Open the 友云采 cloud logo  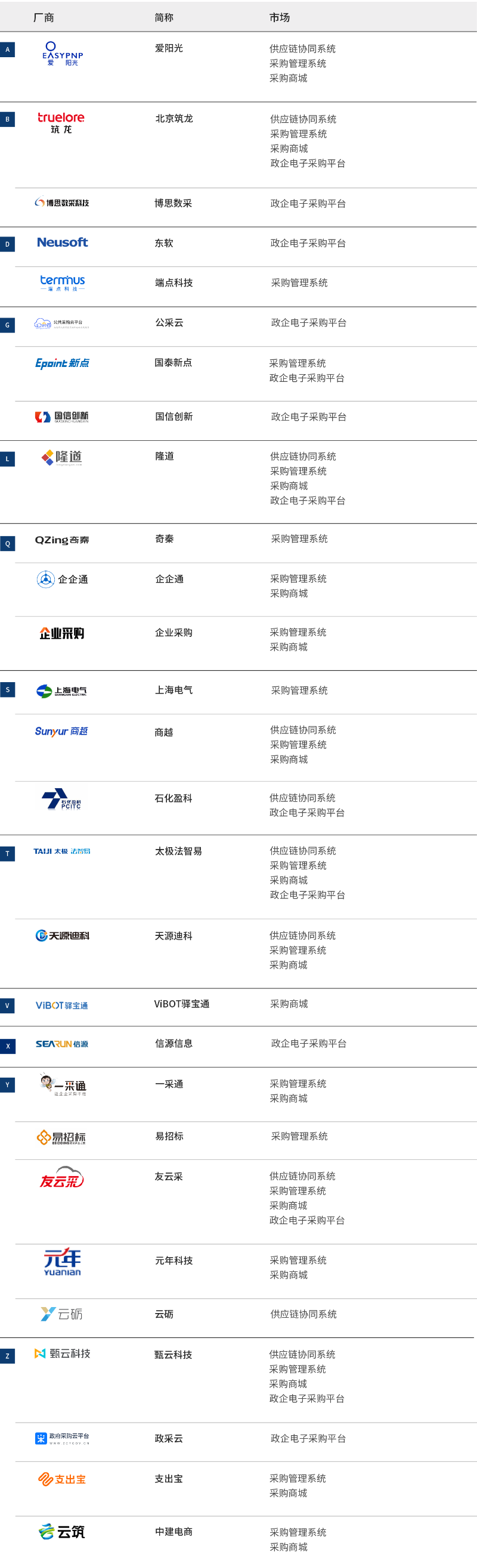click(61, 1177)
